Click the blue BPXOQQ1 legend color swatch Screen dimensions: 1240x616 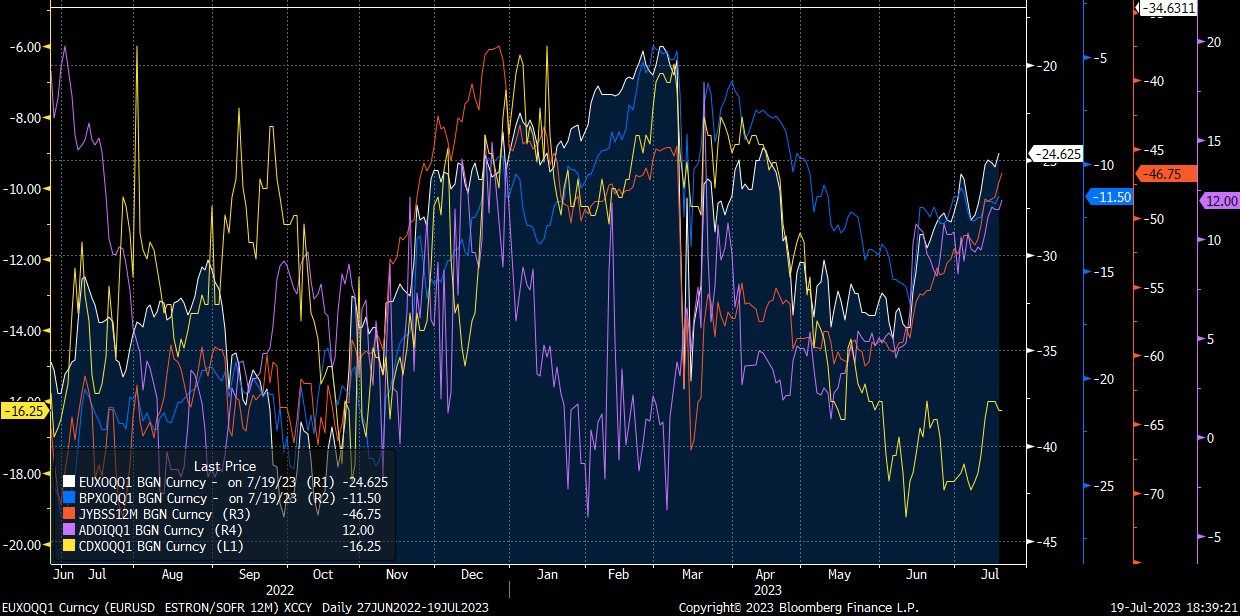pos(68,498)
